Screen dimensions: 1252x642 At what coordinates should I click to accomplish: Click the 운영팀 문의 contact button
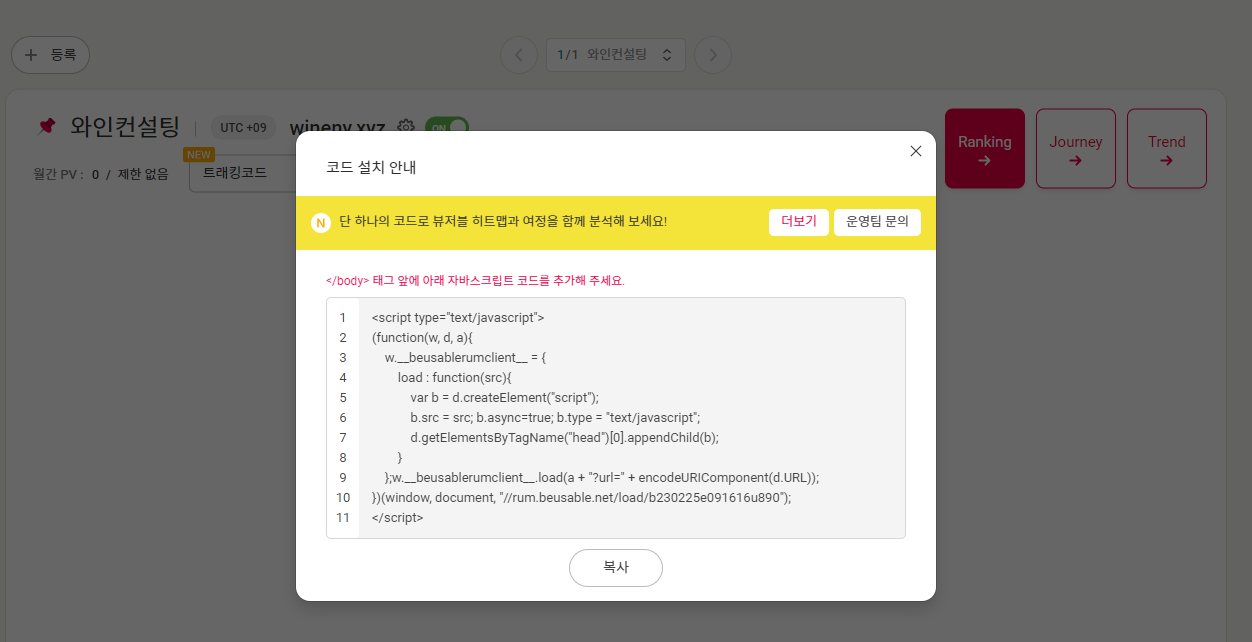point(877,222)
